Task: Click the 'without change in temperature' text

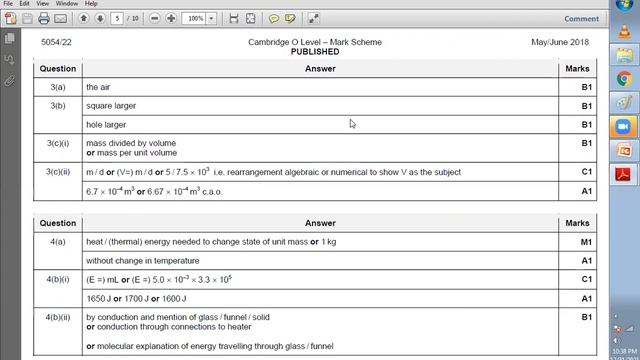Action: (143, 260)
